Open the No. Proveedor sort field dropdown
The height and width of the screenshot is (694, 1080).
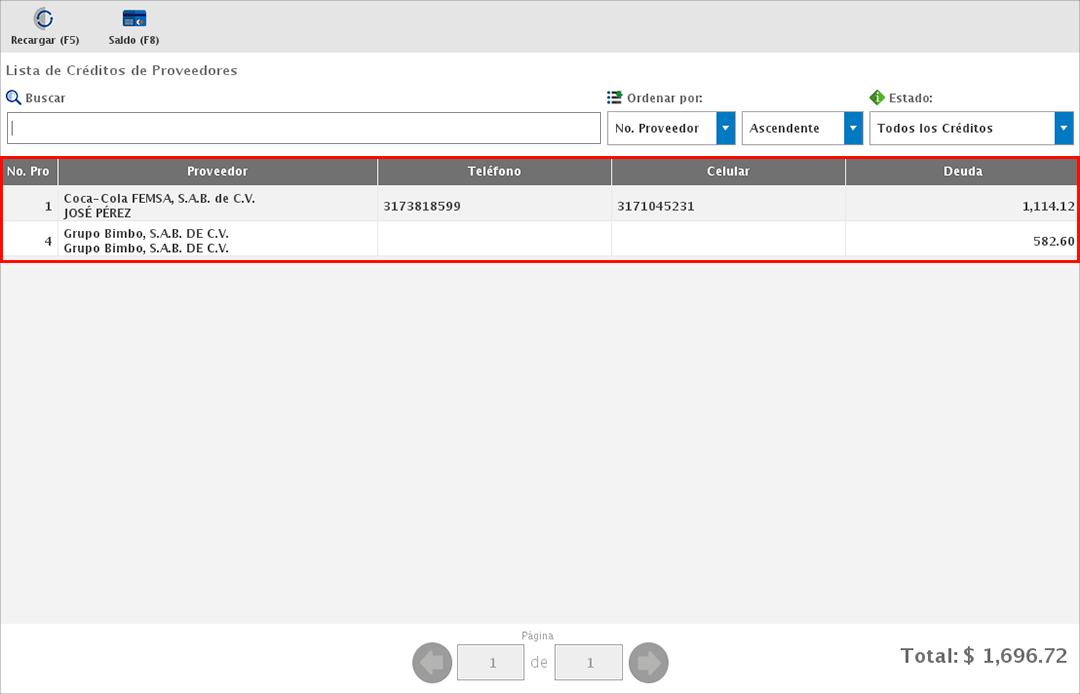tap(725, 128)
